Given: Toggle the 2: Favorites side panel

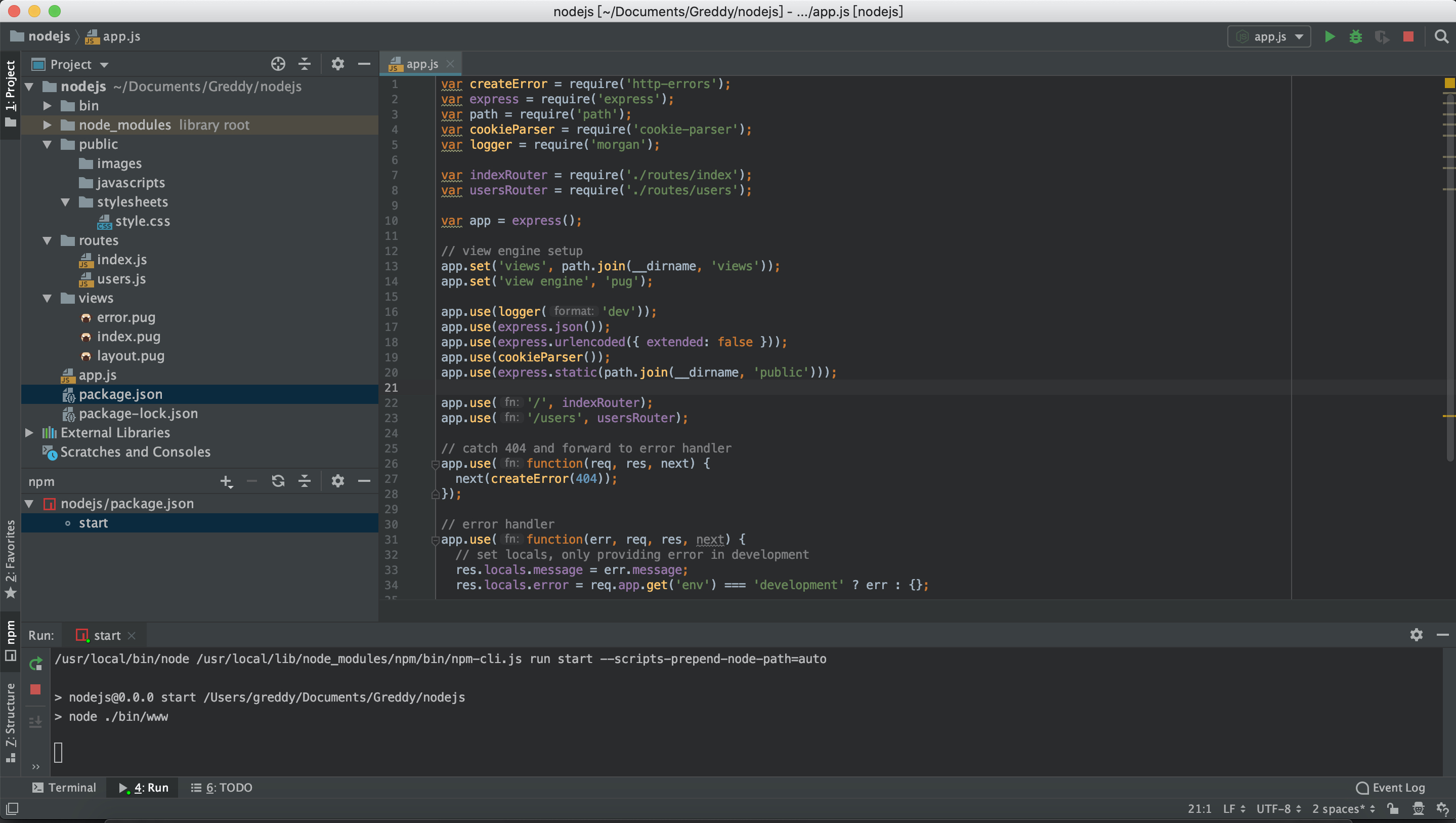Looking at the screenshot, I should click(x=10, y=559).
